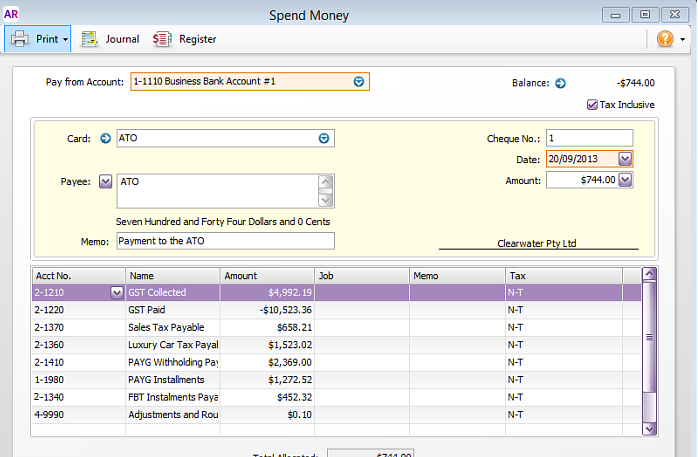Viewport: 698px width, 457px height.
Task: Click account number 4-9990
Action: 49,415
